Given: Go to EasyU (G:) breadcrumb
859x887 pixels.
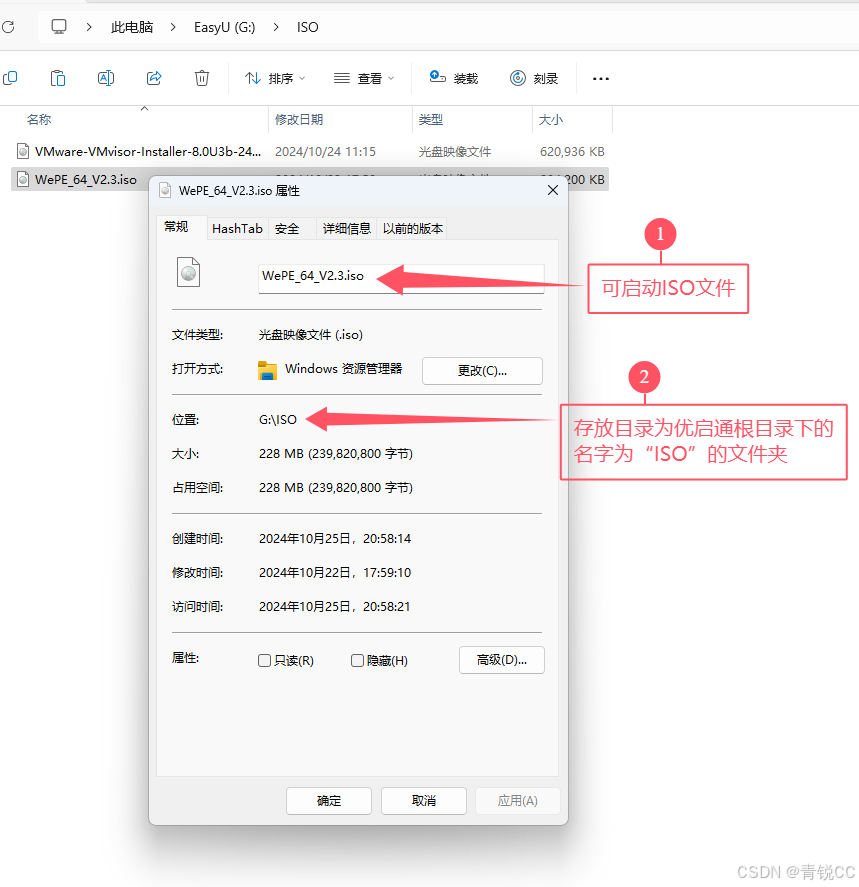Looking at the screenshot, I should tap(225, 27).
